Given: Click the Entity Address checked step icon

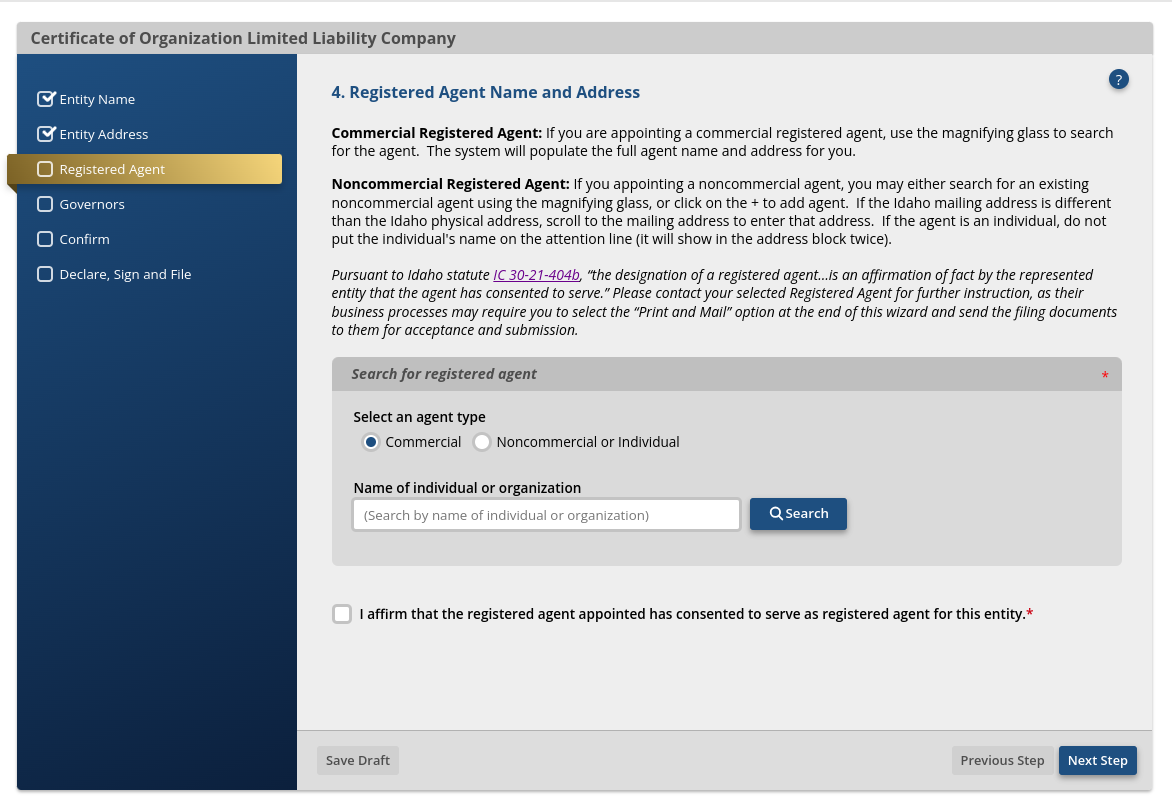Looking at the screenshot, I should pos(45,134).
